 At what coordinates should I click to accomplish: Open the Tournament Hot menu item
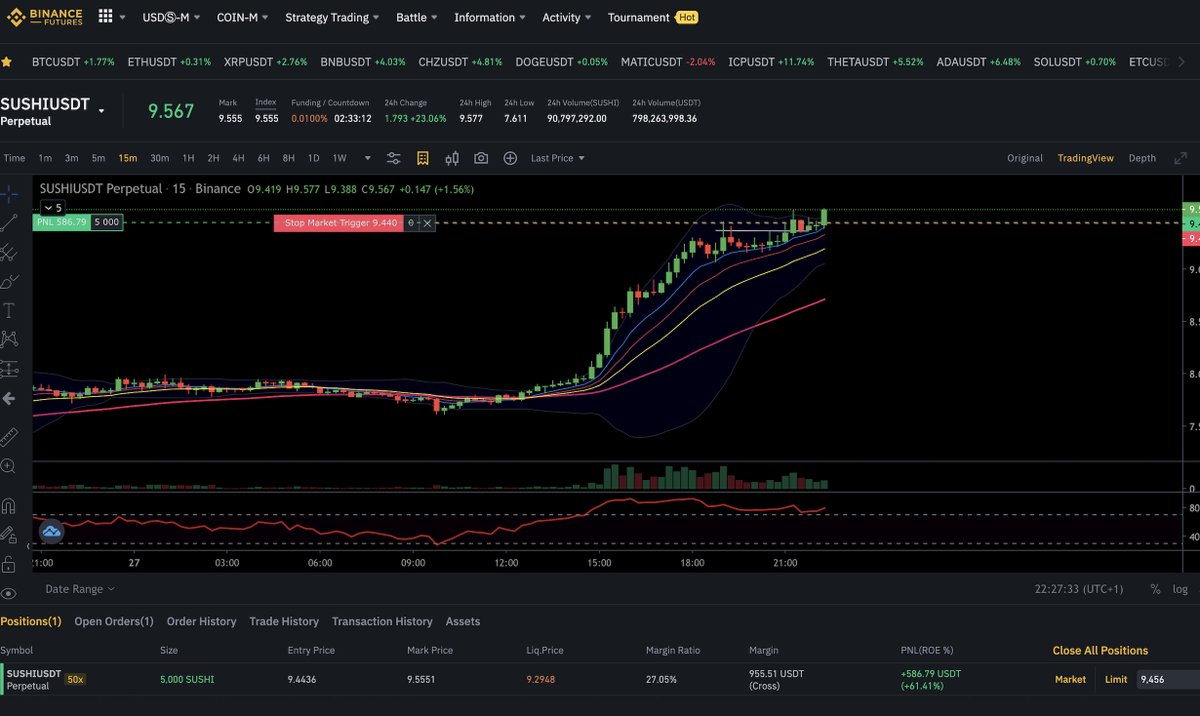(653, 17)
